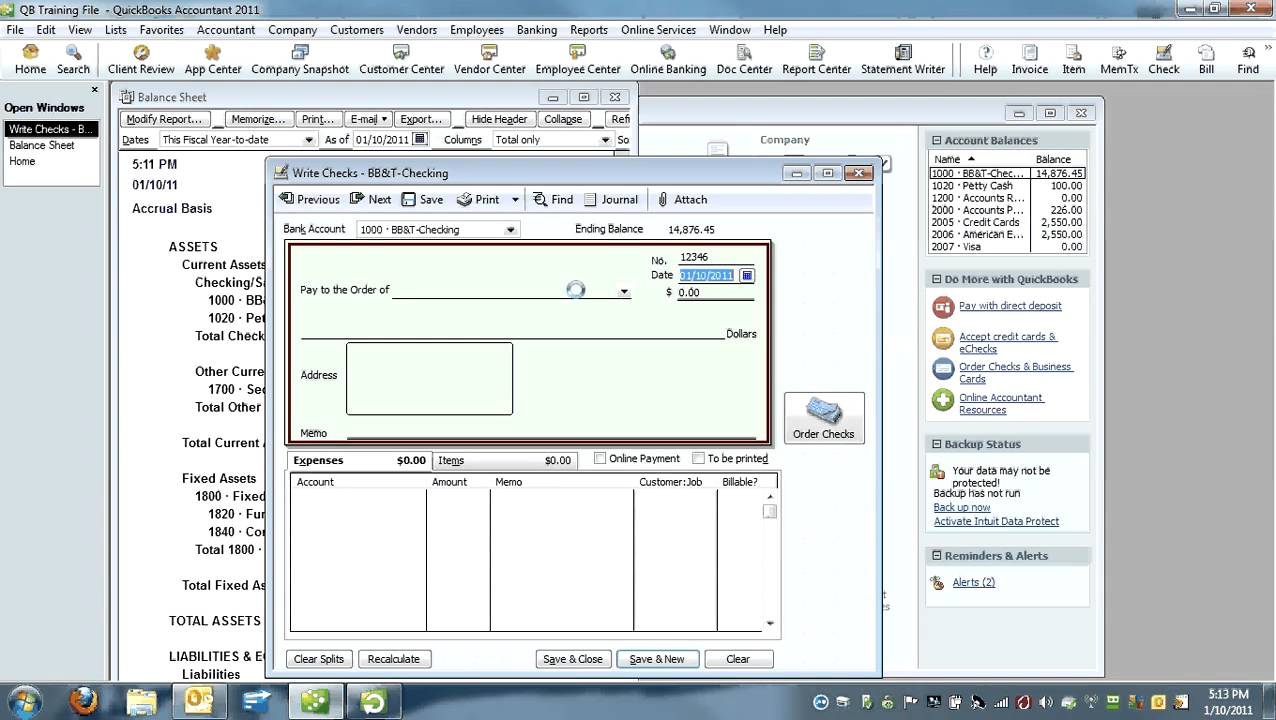This screenshot has height=720, width=1276.
Task: Open the Accountant menu
Action: tap(226, 30)
